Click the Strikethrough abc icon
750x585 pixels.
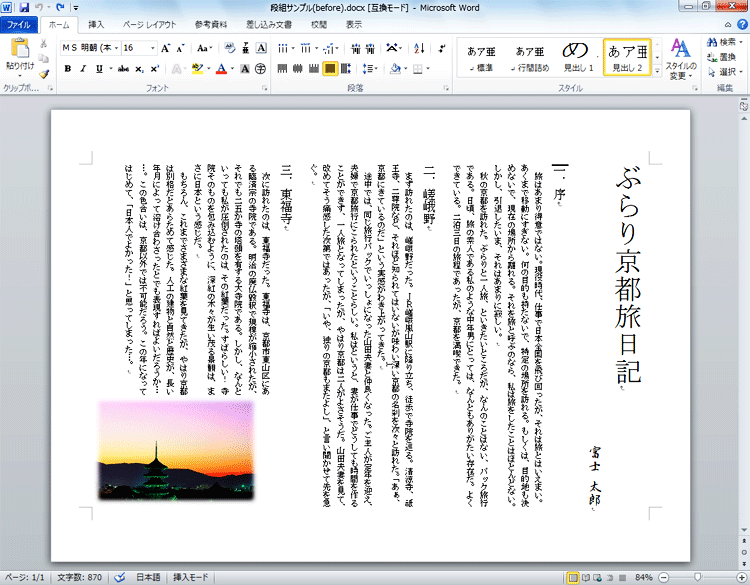click(x=123, y=69)
